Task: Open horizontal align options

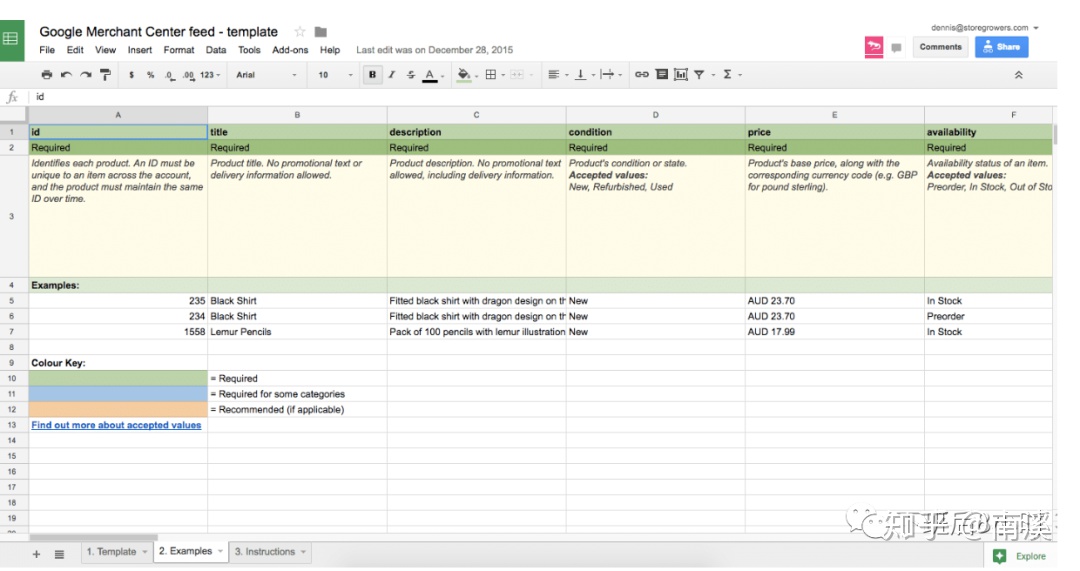Action: [x=554, y=74]
